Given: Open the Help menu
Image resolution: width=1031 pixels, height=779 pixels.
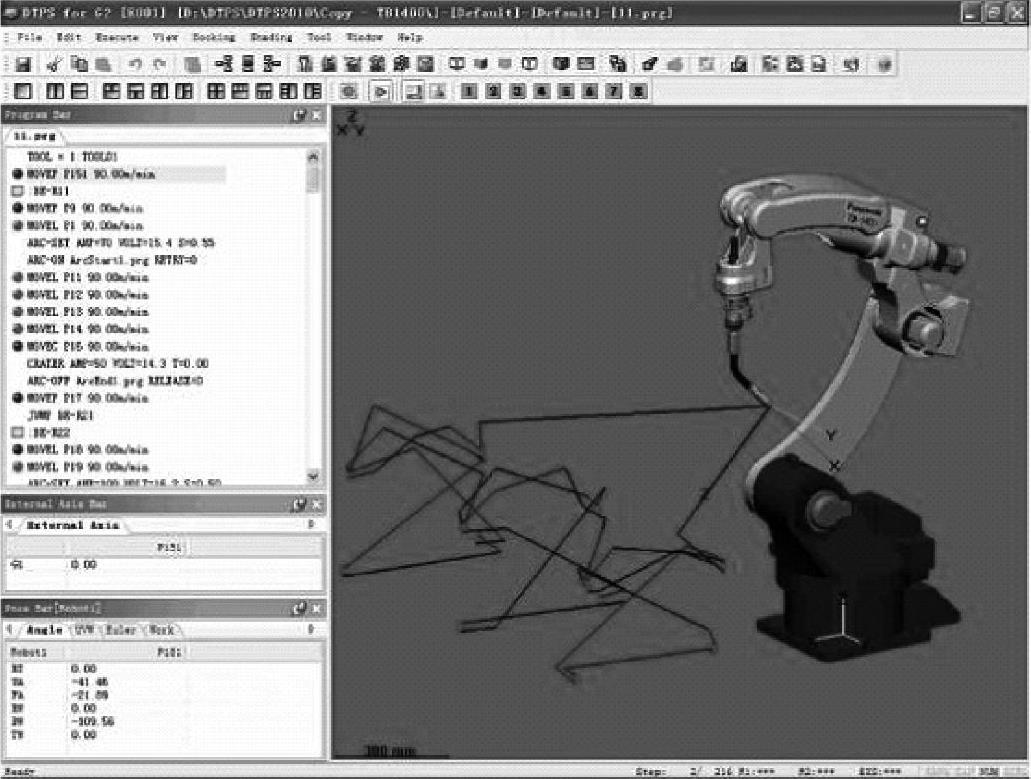Looking at the screenshot, I should tap(410, 37).
